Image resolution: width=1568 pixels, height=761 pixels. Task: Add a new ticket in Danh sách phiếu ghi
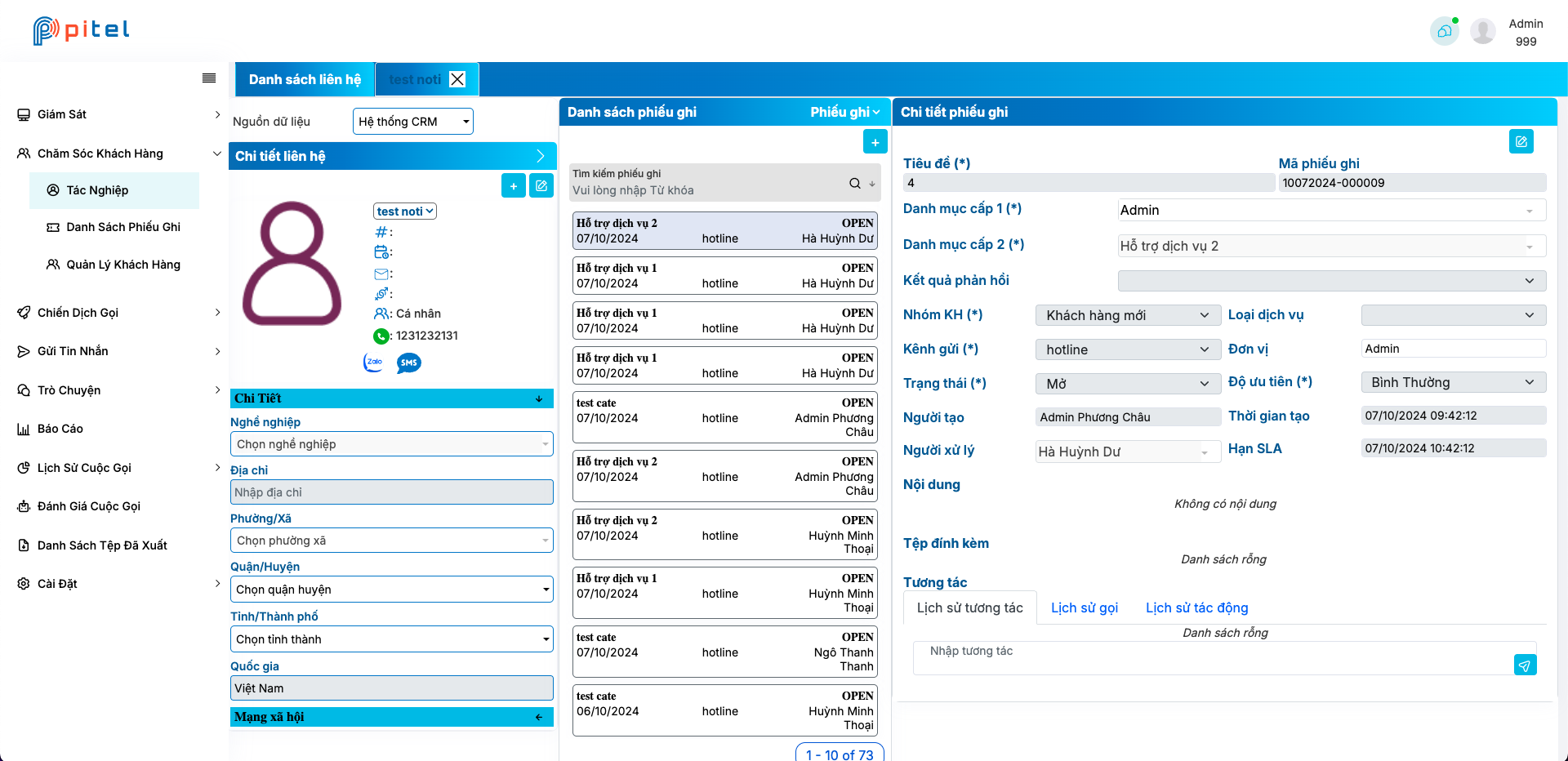(875, 142)
